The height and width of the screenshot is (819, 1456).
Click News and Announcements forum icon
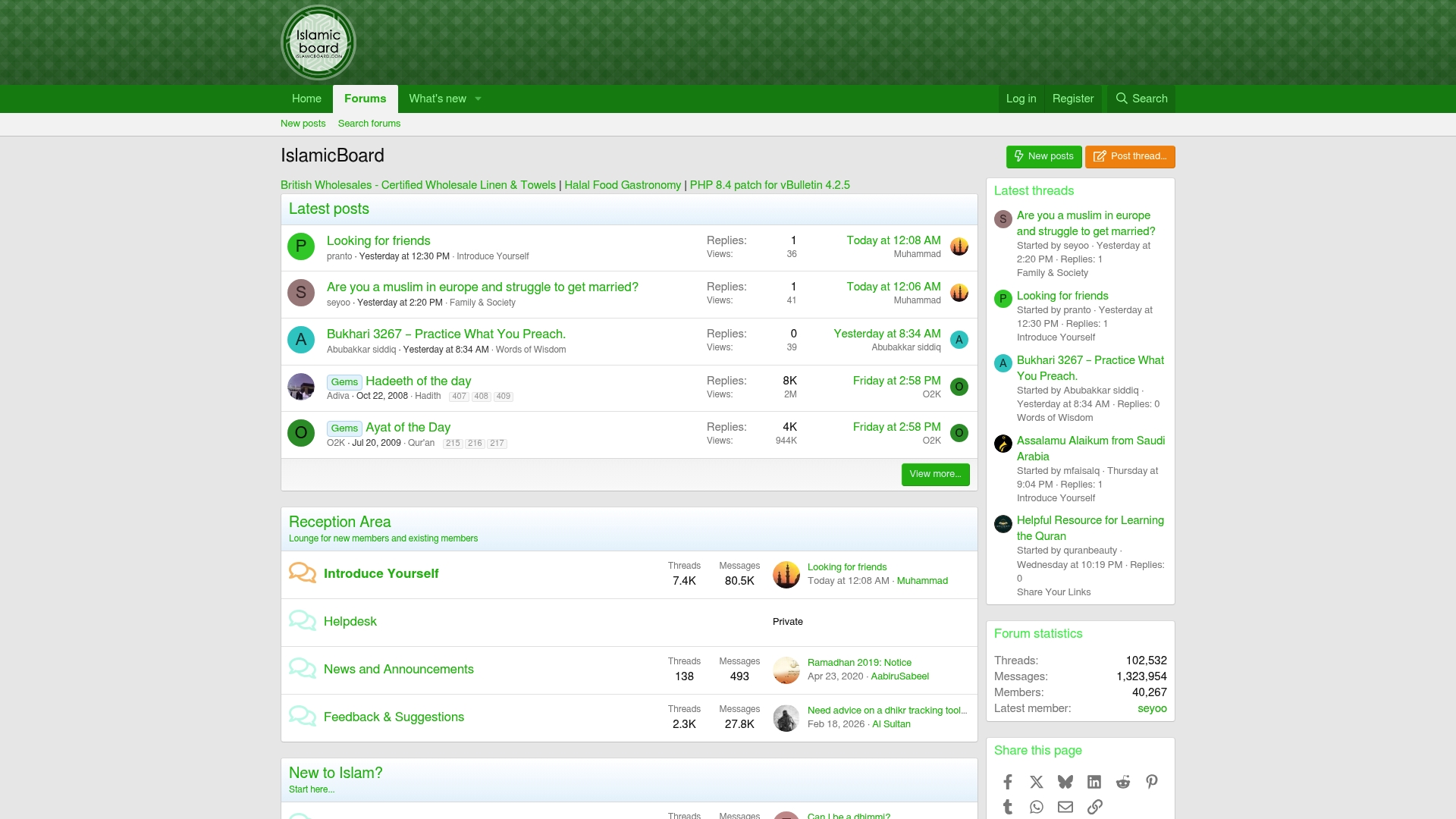(x=303, y=669)
